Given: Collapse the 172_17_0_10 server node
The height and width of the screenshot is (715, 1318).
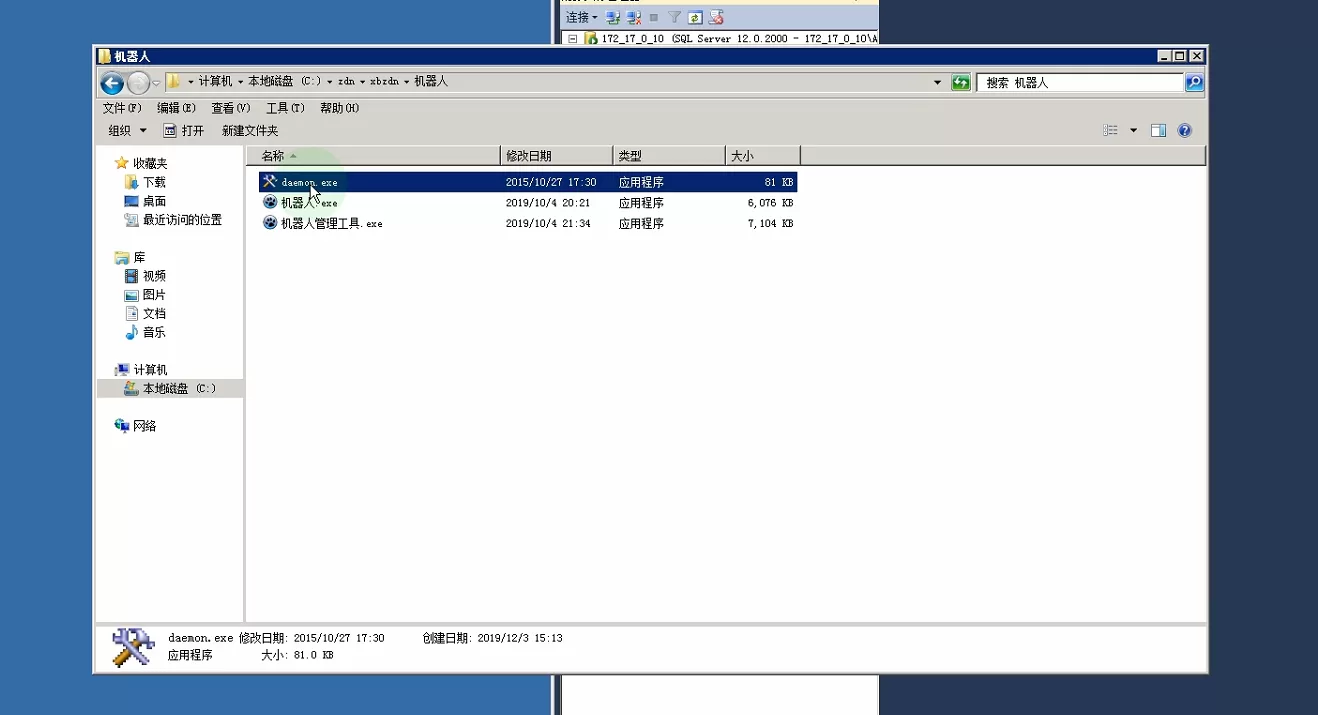Looking at the screenshot, I should [x=573, y=39].
